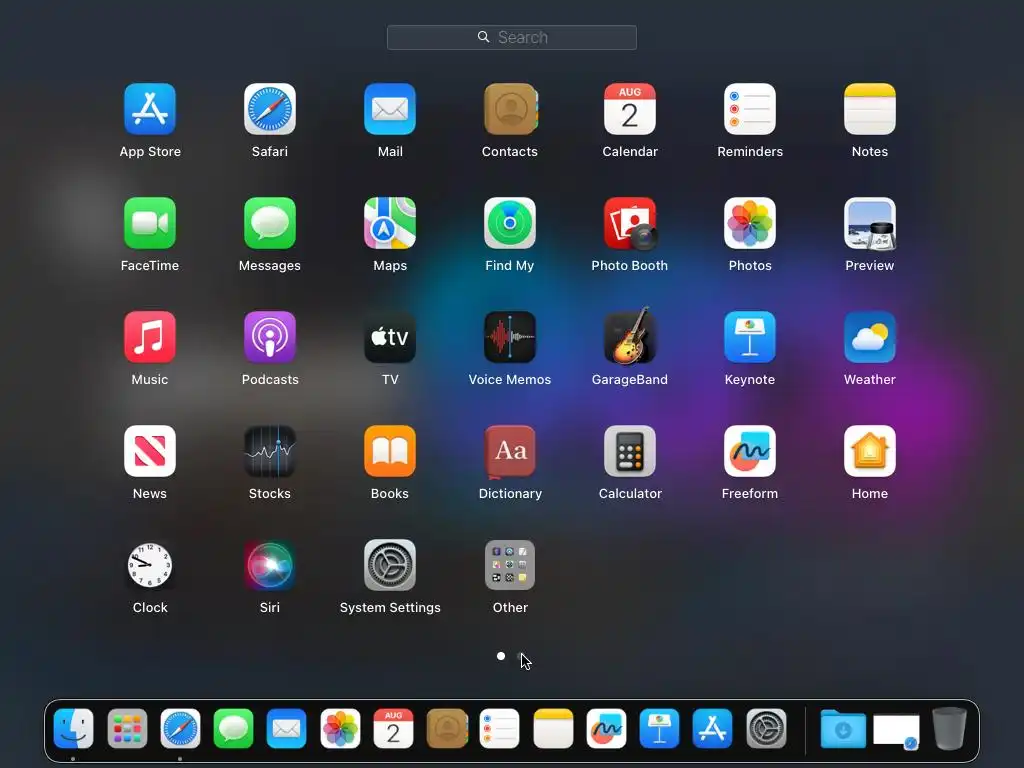
Task: Open the Apple TV app
Action: point(390,337)
